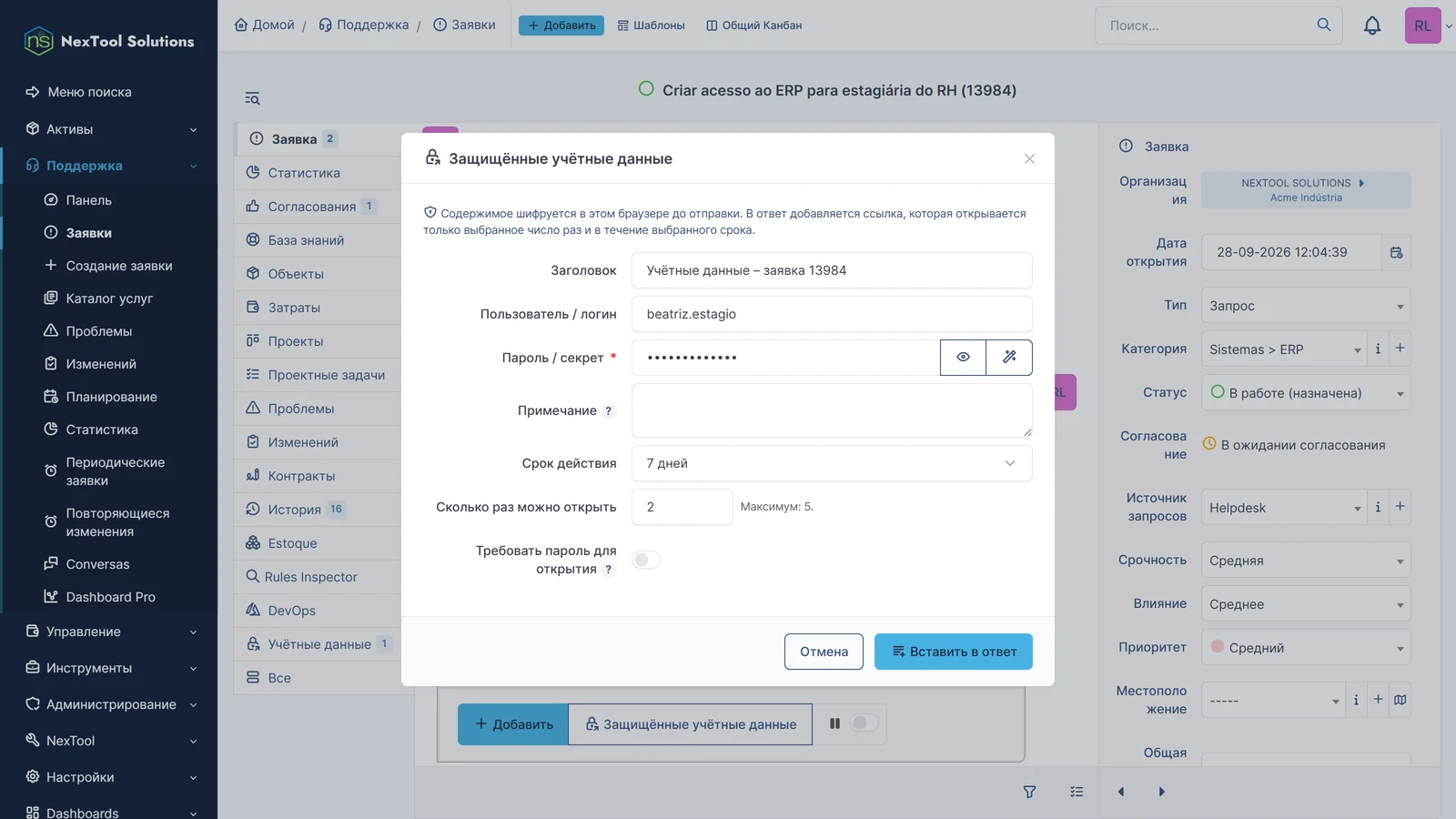The image size is (1456, 819).
Task: Open the Статистика tab in ticket menu
Action: coord(318,173)
